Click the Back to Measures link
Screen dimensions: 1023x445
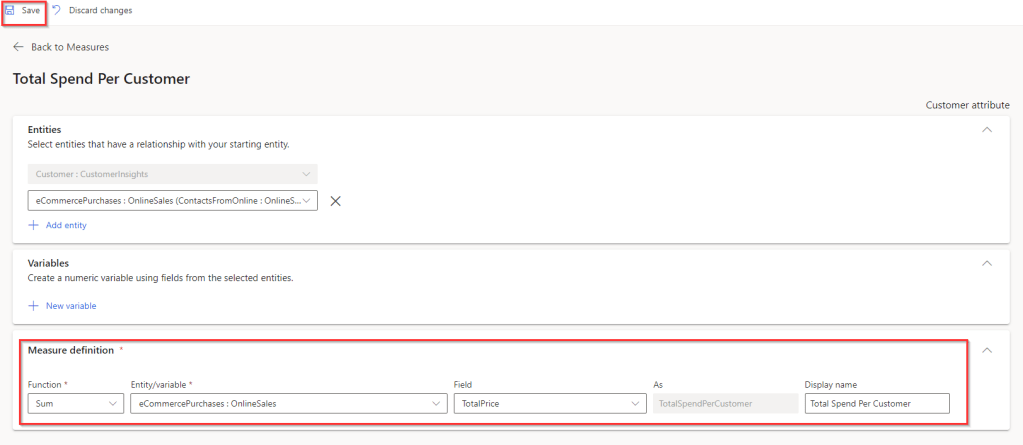70,47
